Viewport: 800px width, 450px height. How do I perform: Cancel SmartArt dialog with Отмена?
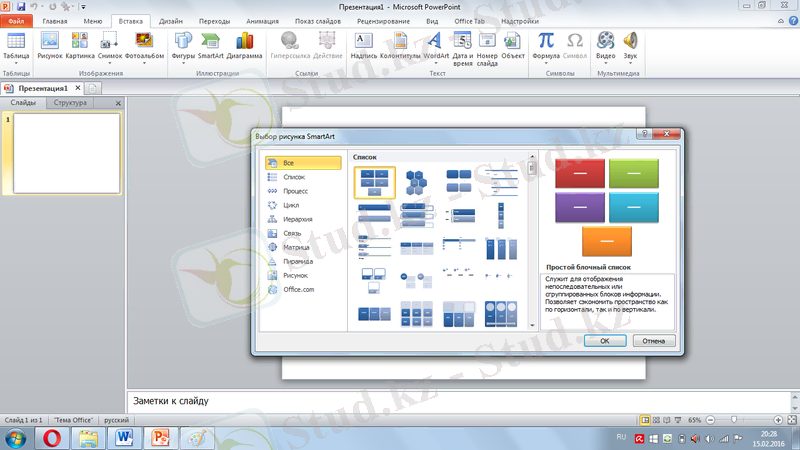coord(654,340)
